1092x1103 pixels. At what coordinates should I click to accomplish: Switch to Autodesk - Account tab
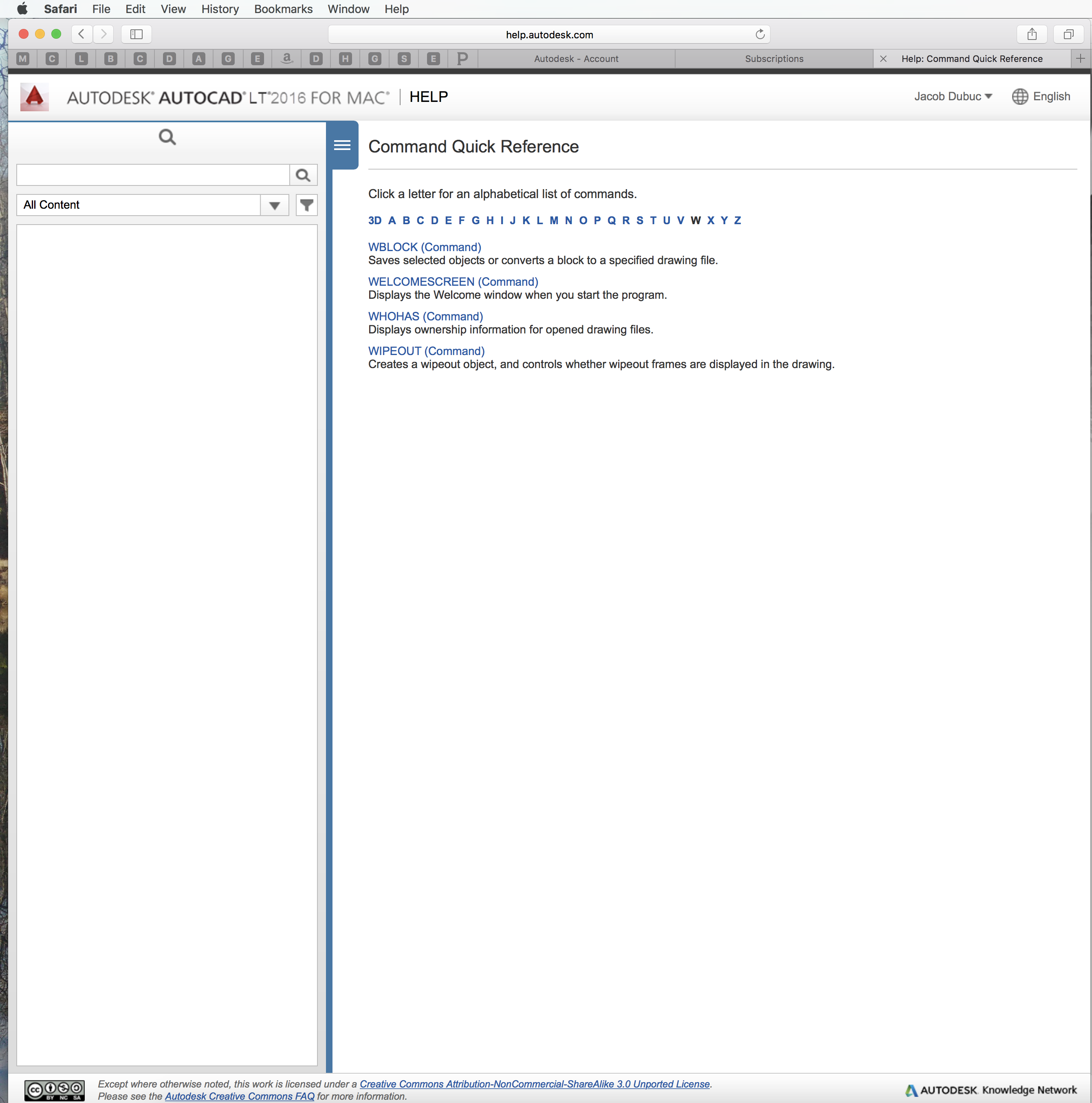pos(576,59)
